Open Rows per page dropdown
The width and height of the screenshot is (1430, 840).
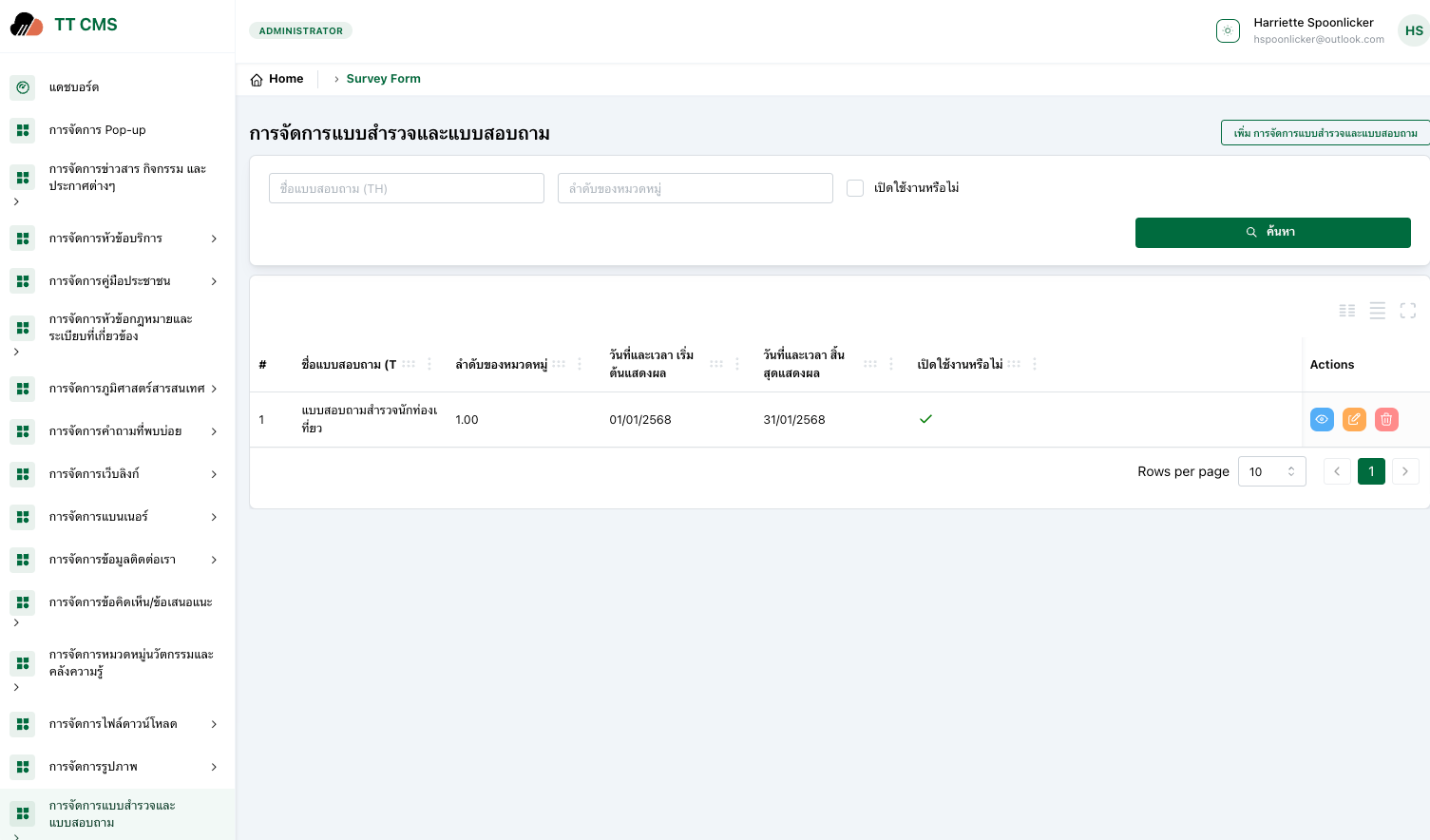[1272, 471]
